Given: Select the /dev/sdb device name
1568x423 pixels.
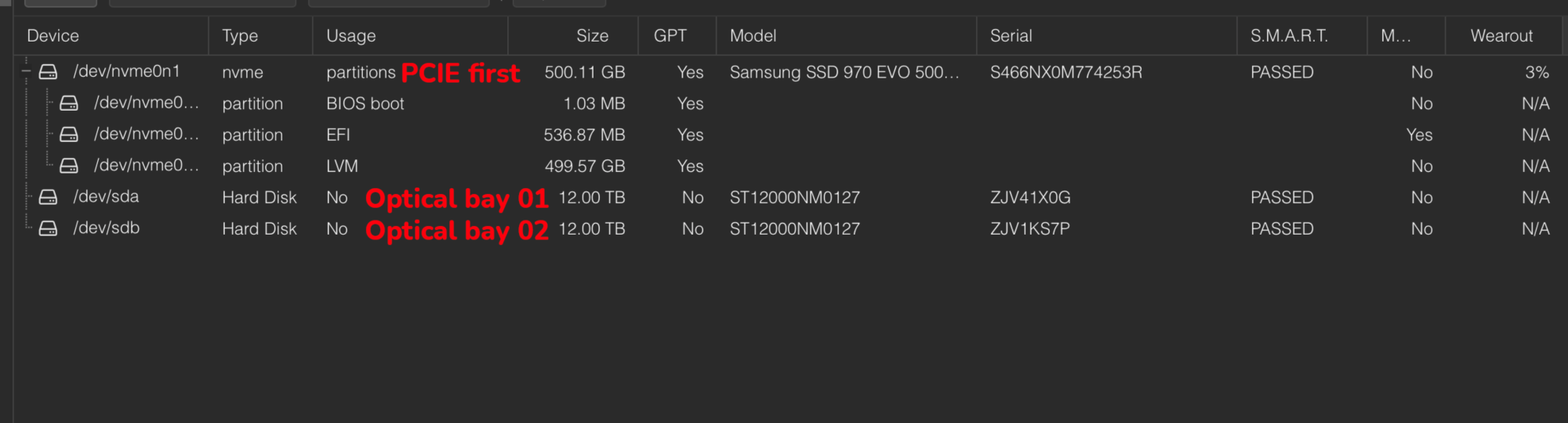Looking at the screenshot, I should [107, 228].
